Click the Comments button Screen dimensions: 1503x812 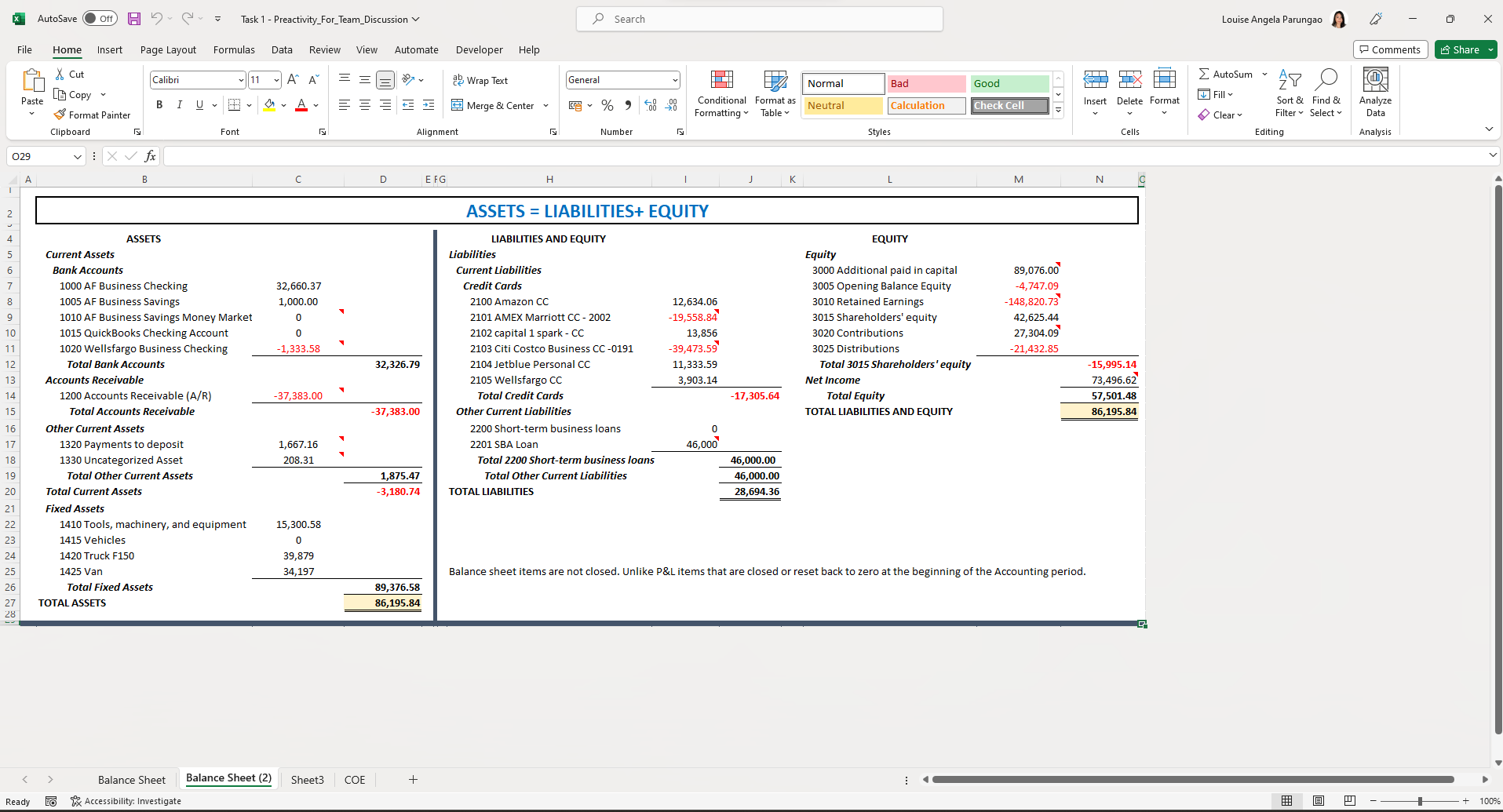point(1390,49)
